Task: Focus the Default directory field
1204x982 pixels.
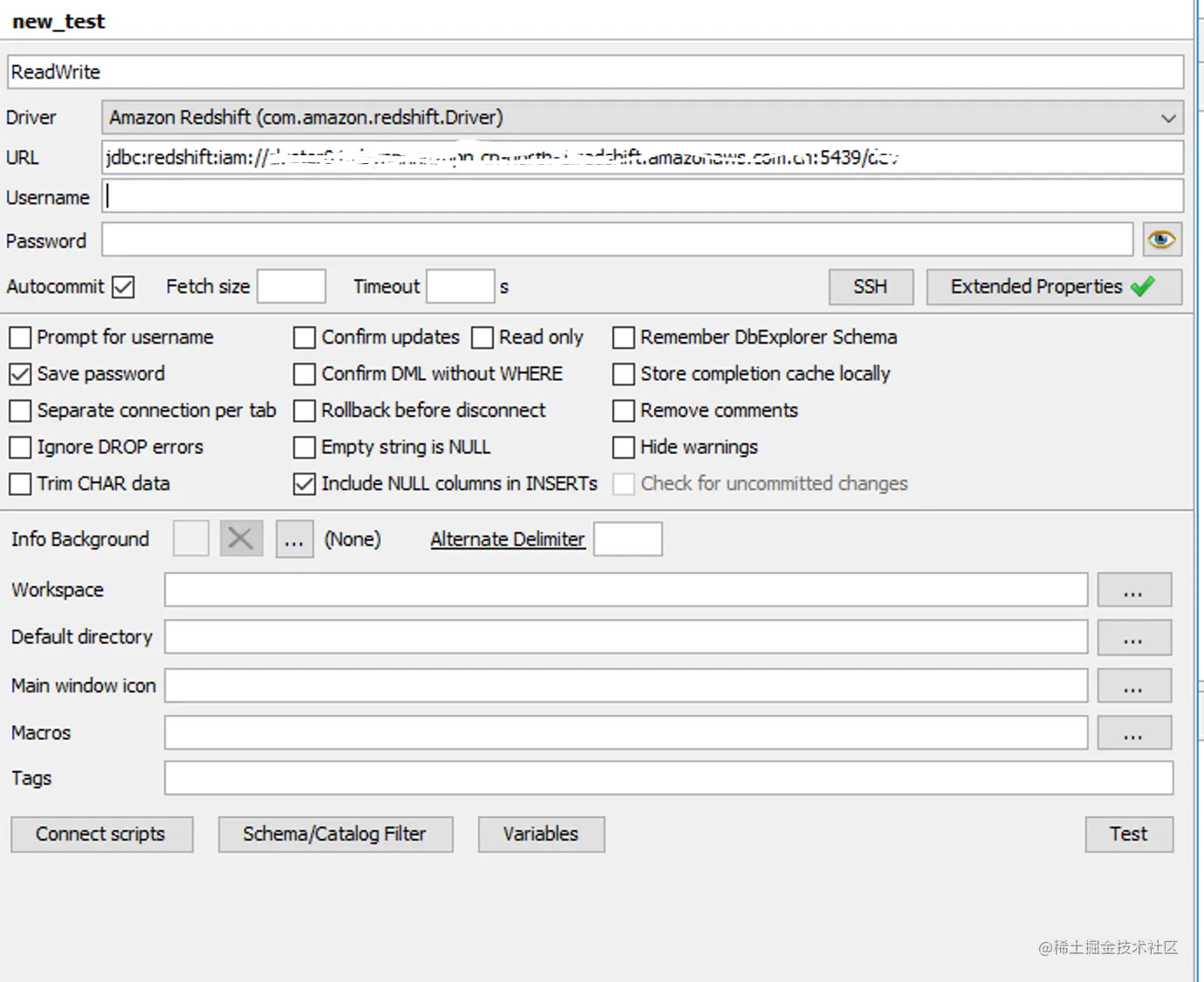Action: click(x=626, y=638)
